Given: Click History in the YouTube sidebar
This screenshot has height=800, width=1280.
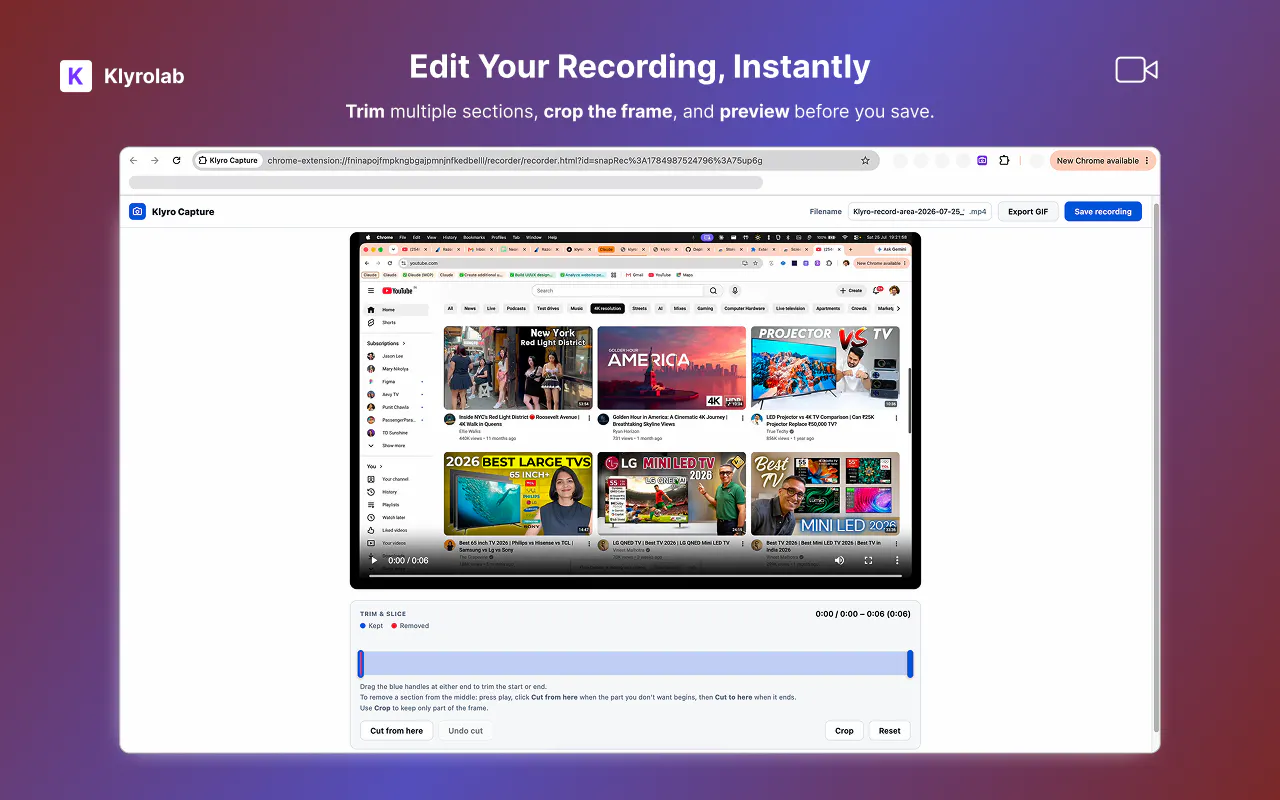Looking at the screenshot, I should point(390,492).
